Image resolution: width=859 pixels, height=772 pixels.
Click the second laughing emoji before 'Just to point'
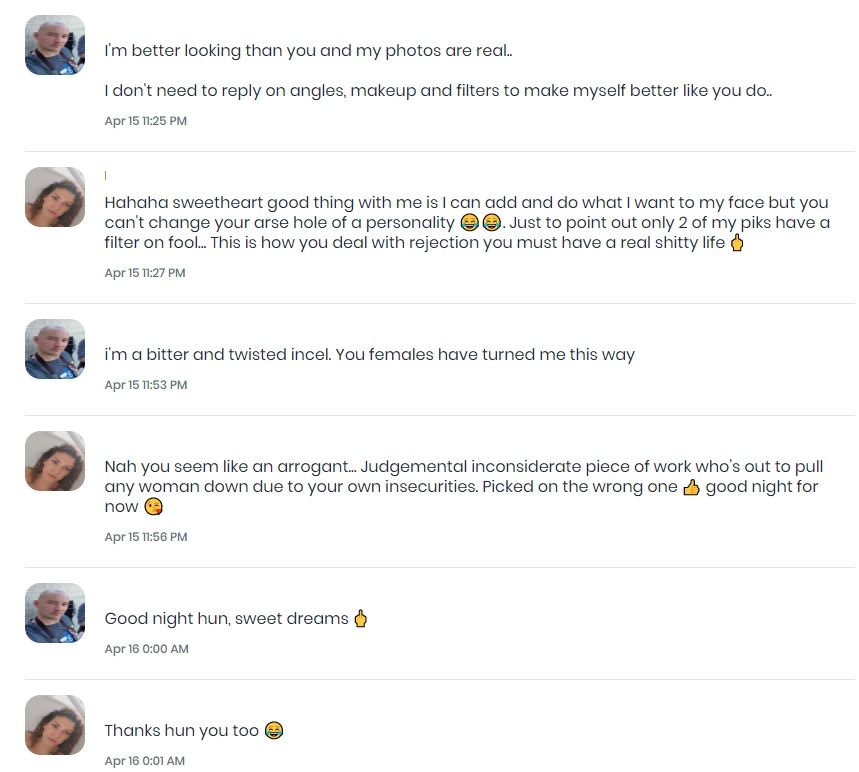(x=491, y=222)
